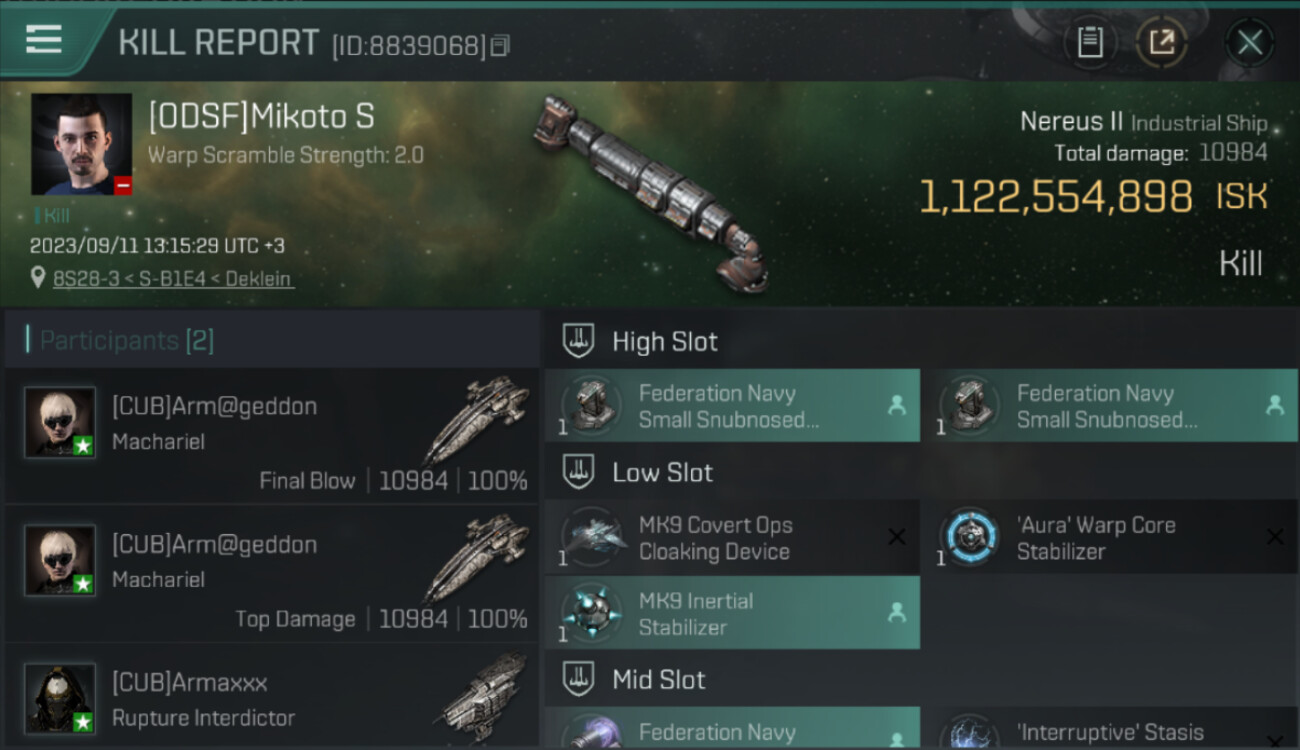Open Mikoto S pilot portrait
Image resolution: width=1300 pixels, height=750 pixels.
[81, 144]
